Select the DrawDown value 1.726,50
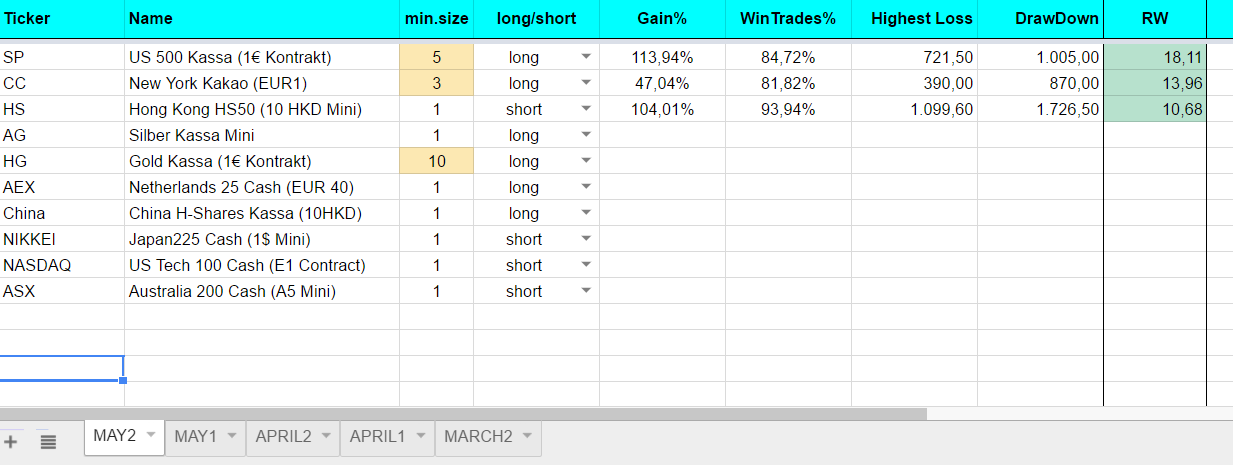The height and width of the screenshot is (465, 1233). coord(1040,109)
